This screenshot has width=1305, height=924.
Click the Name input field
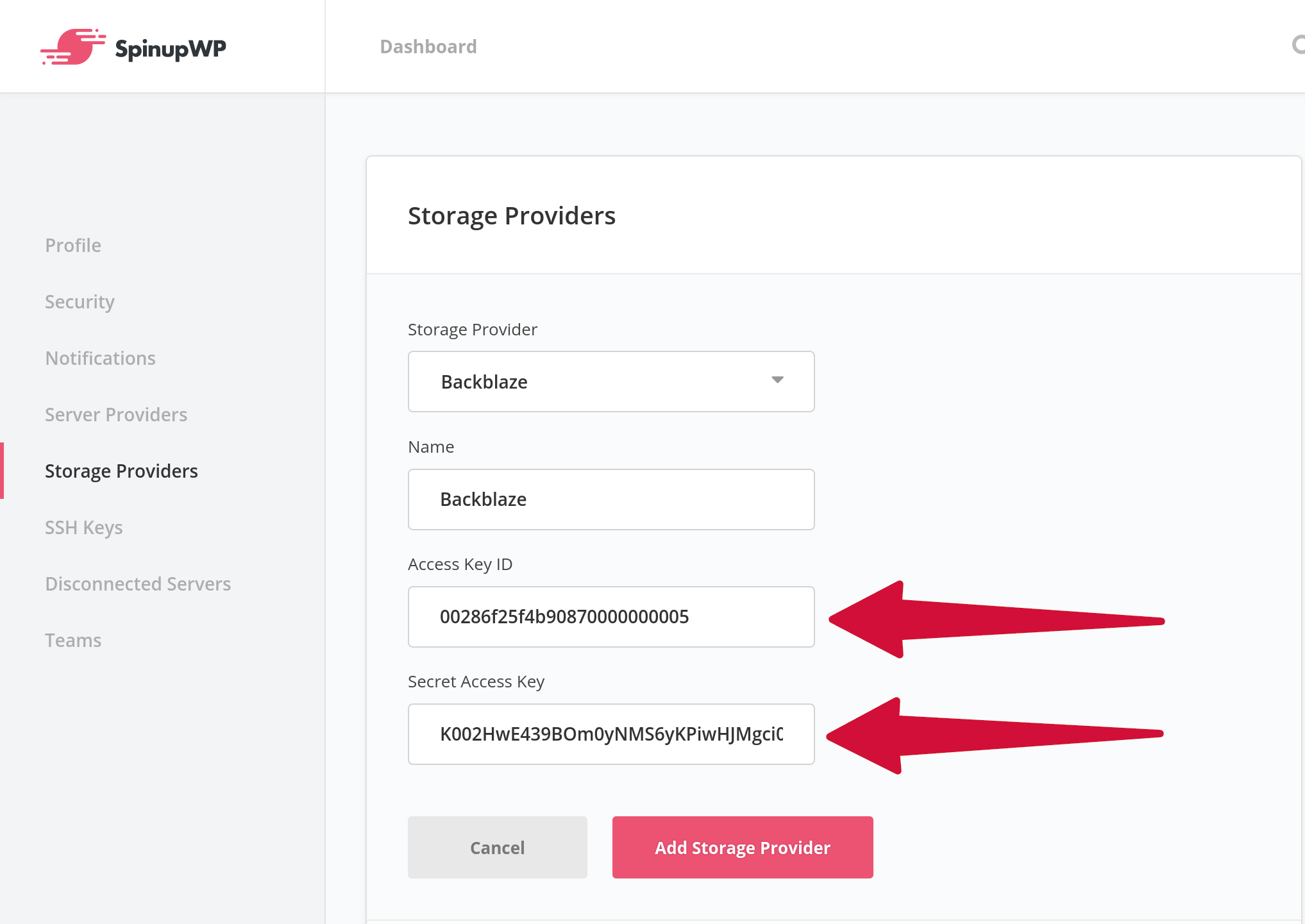click(613, 499)
